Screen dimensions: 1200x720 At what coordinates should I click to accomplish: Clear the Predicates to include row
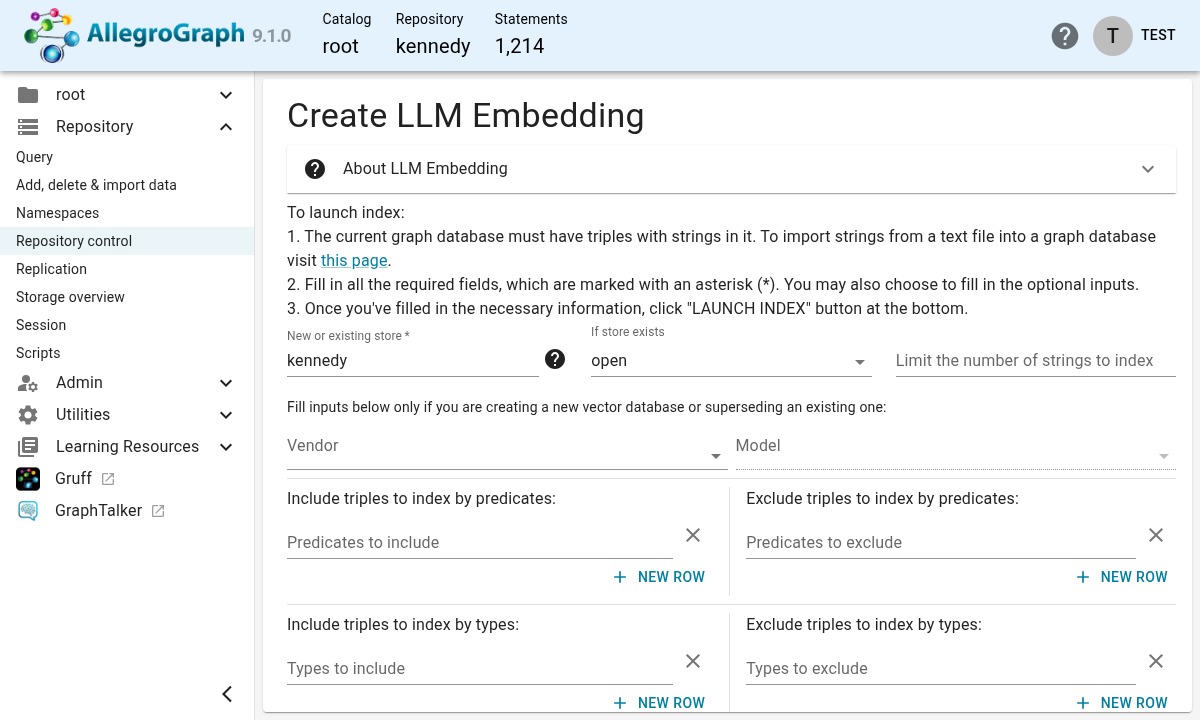coord(693,535)
